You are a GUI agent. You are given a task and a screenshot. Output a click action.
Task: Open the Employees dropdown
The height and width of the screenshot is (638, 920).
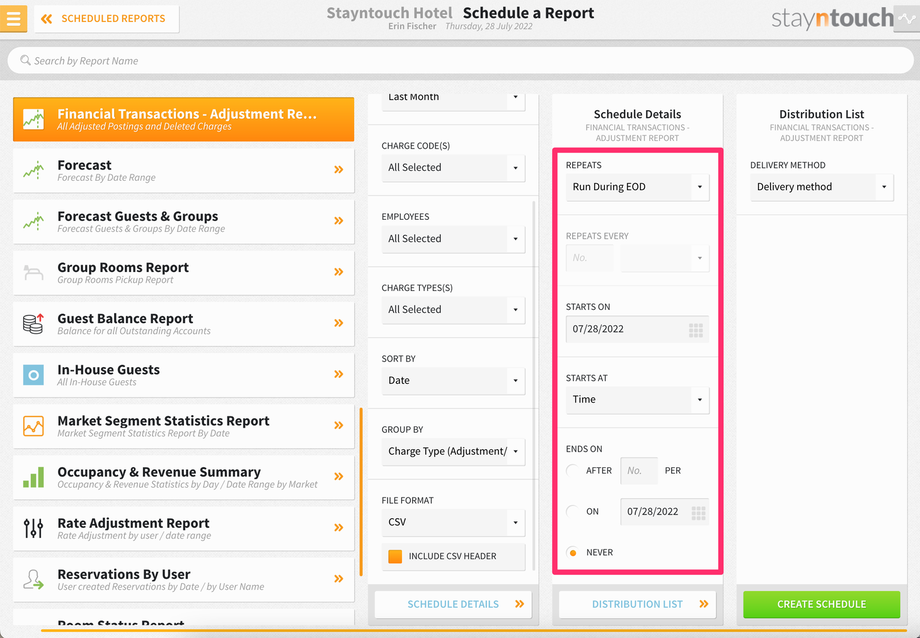click(x=453, y=239)
